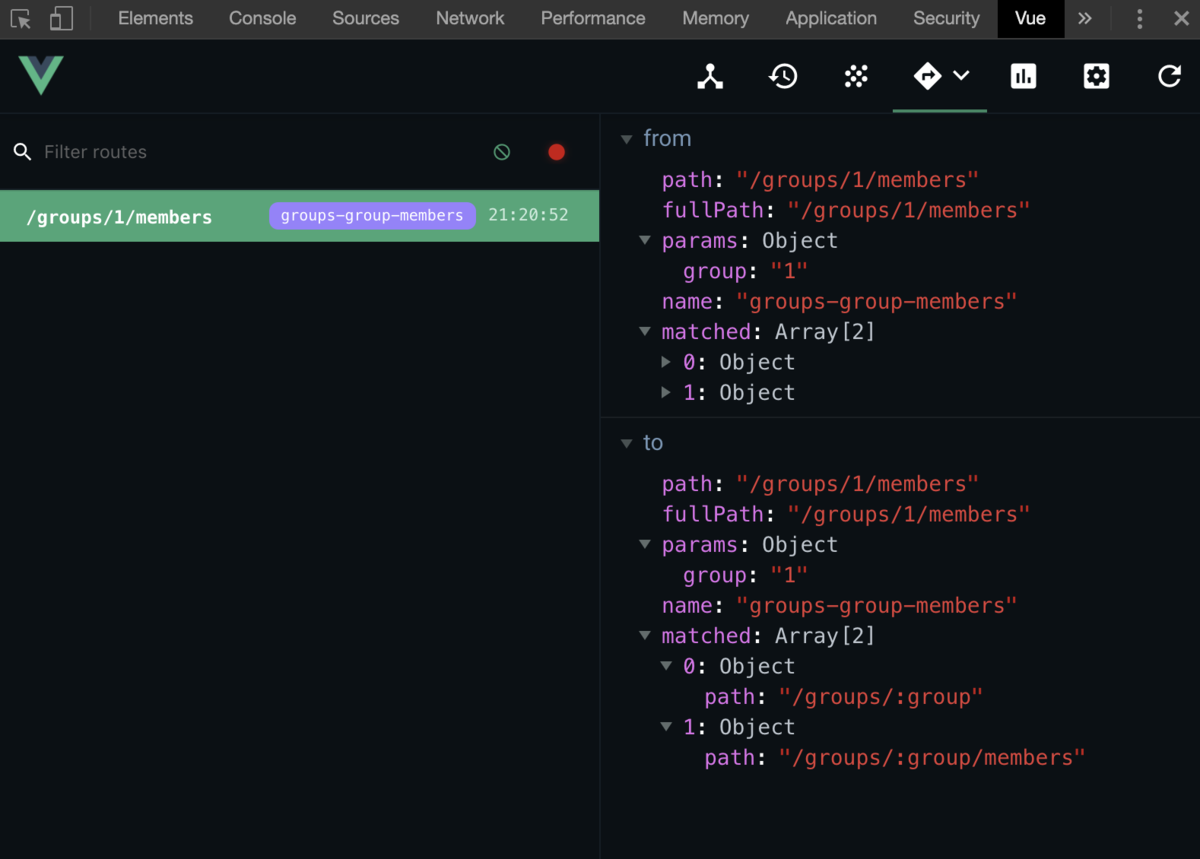Image resolution: width=1200 pixels, height=859 pixels.
Task: Clear routes with the green ban icon
Action: (502, 152)
